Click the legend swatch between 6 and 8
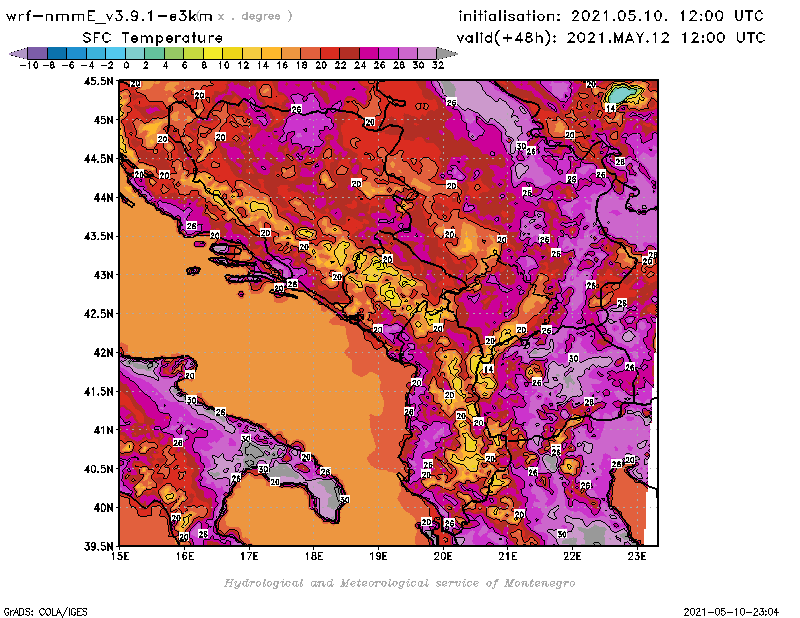The image size is (800, 618). [x=193, y=53]
